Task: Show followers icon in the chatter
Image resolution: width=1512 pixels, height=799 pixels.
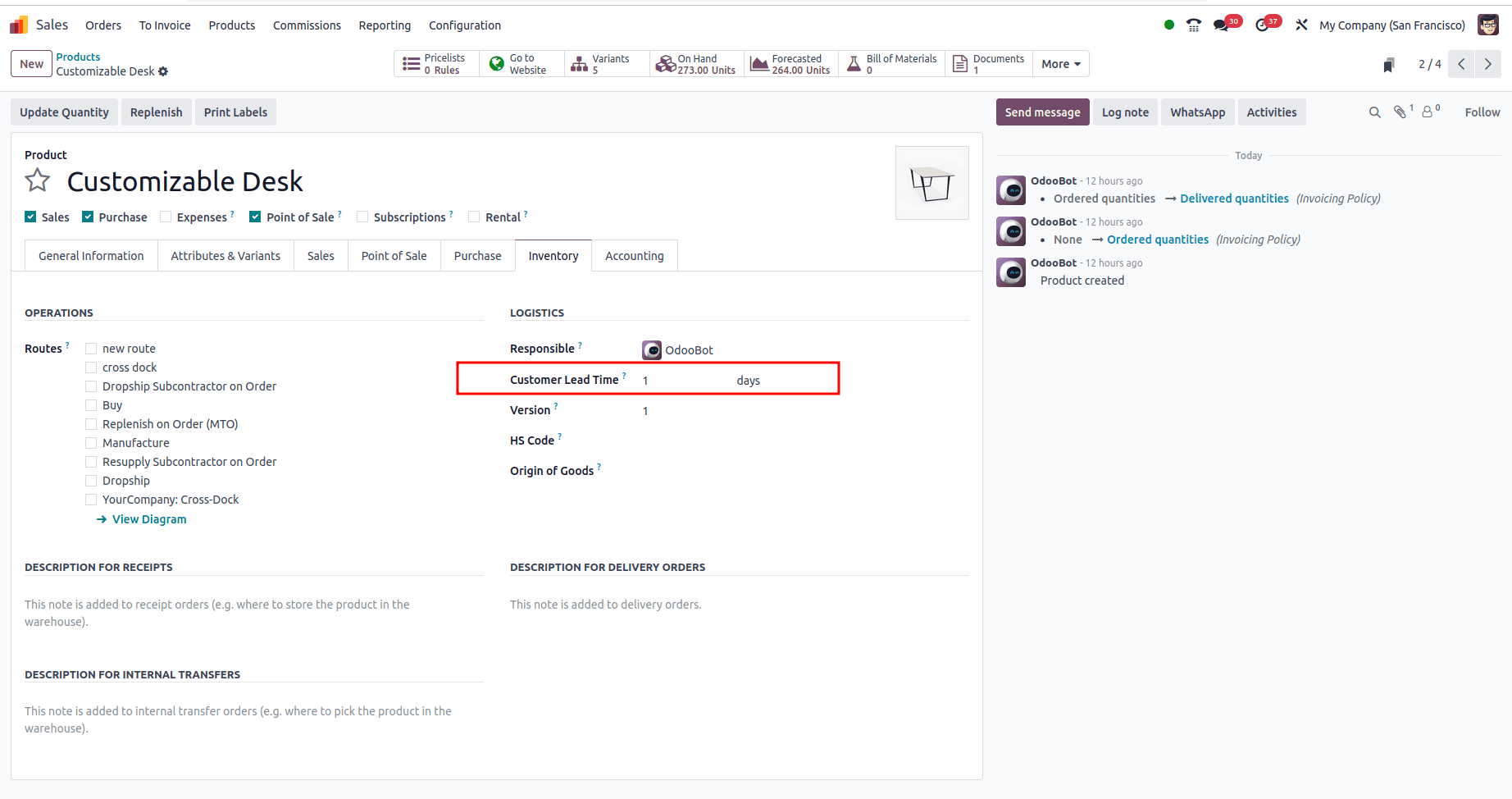Action: [x=1428, y=112]
